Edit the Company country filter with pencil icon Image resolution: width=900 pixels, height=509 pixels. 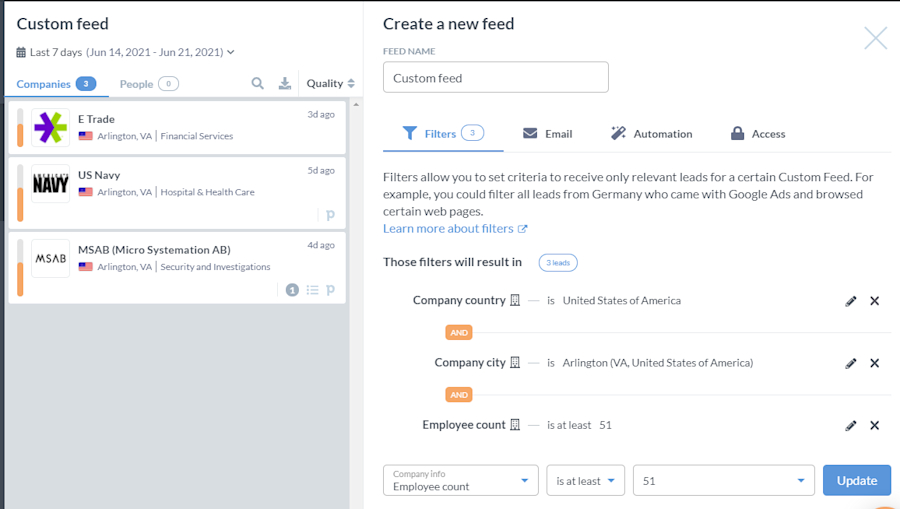851,301
